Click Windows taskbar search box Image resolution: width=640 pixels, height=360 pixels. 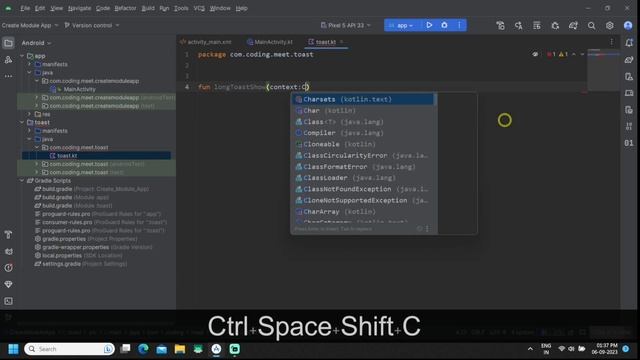click(x=69, y=349)
